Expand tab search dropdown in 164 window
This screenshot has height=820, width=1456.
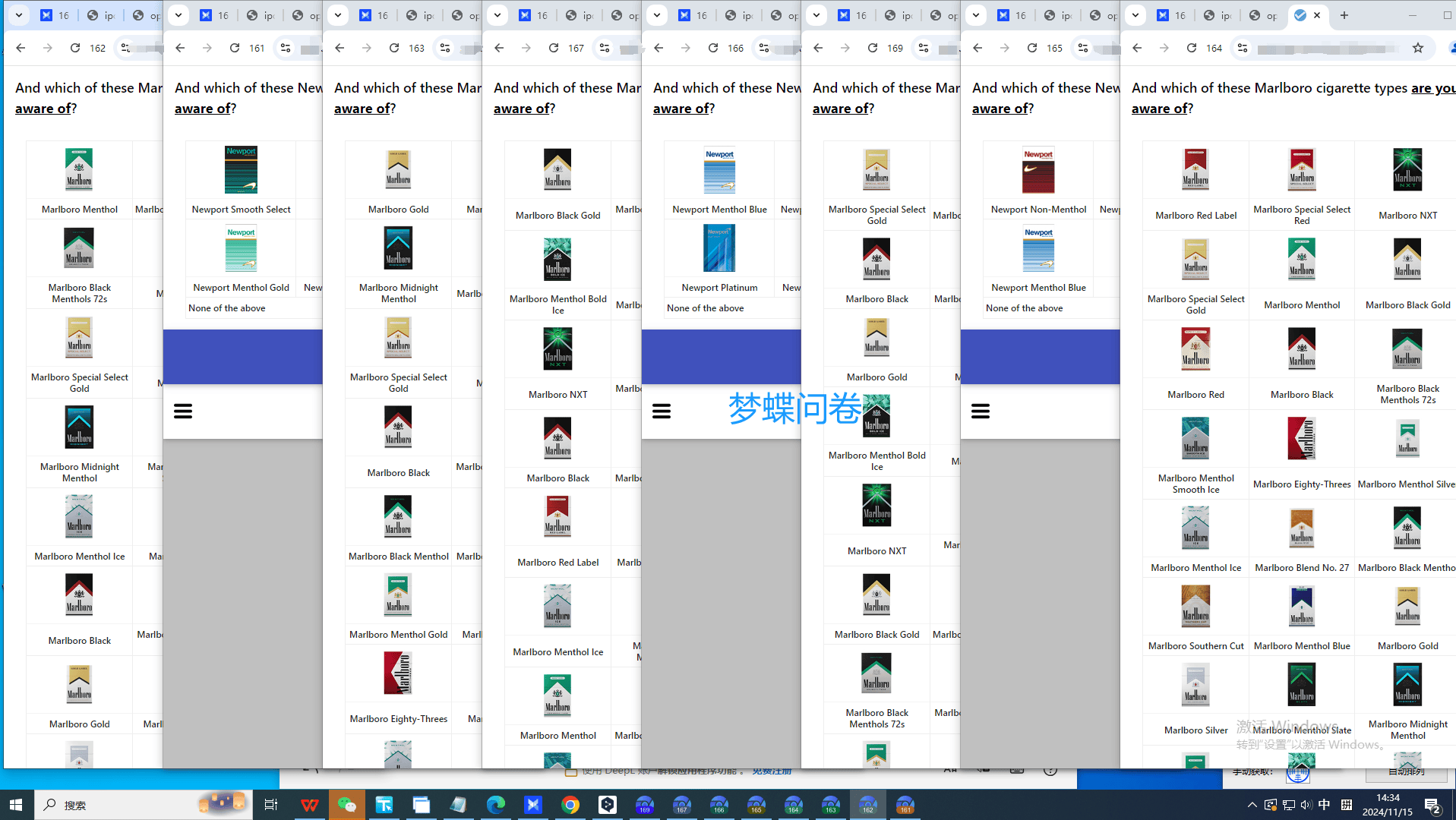point(1135,15)
